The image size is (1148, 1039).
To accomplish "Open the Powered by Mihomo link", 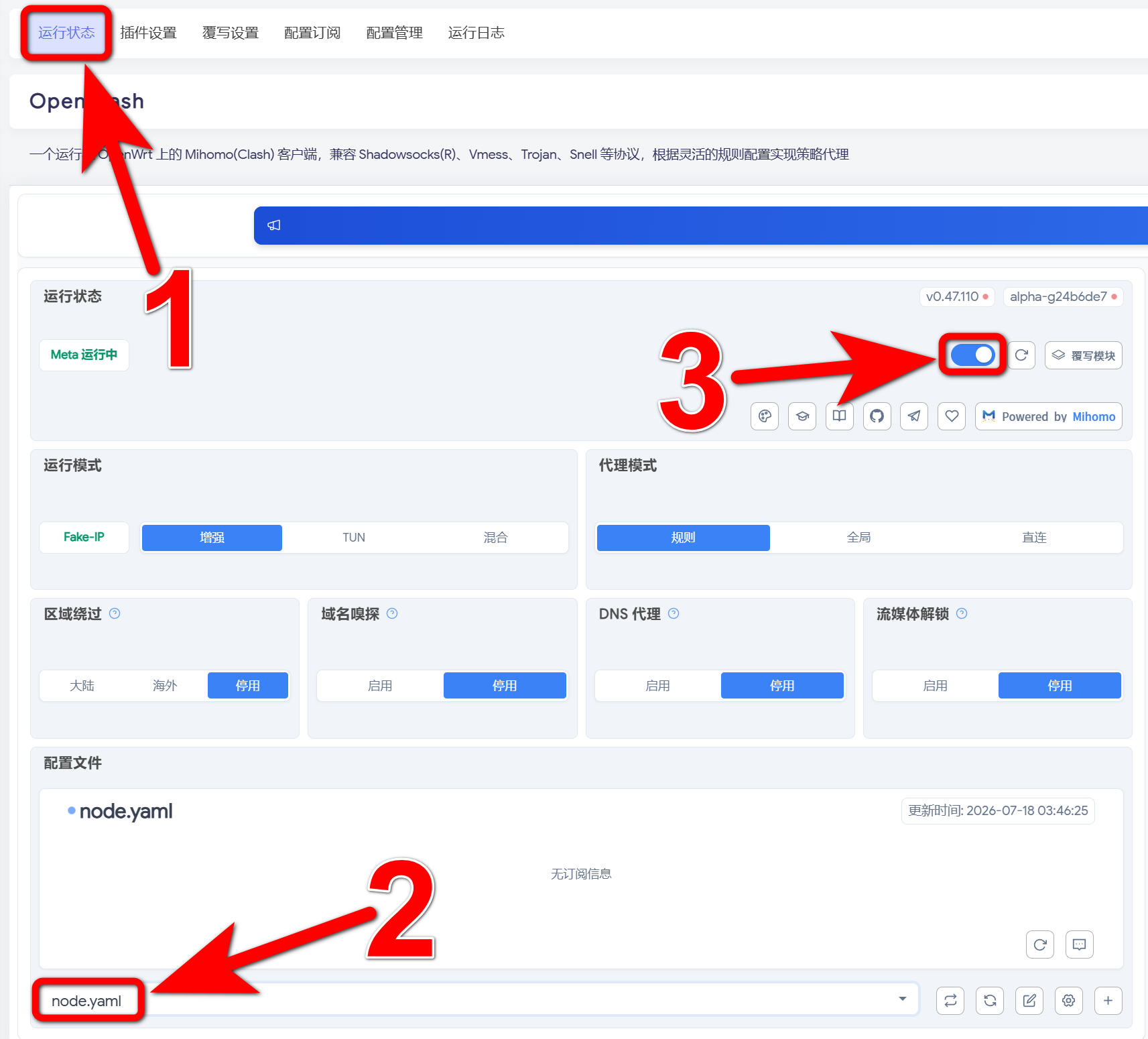I will [1049, 416].
